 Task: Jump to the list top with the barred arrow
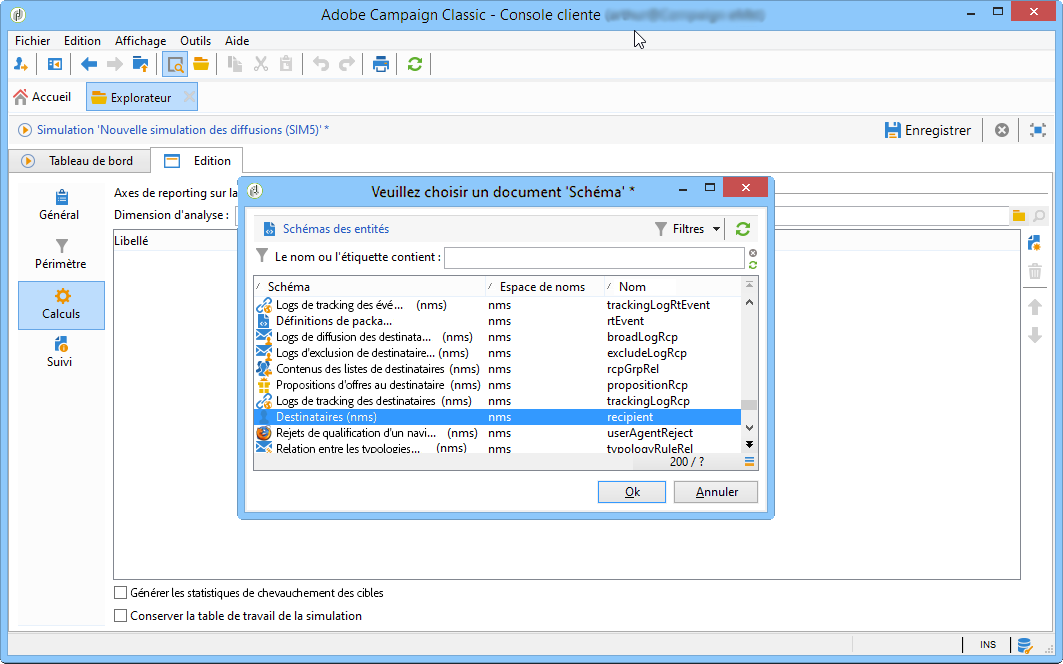[x=749, y=285]
